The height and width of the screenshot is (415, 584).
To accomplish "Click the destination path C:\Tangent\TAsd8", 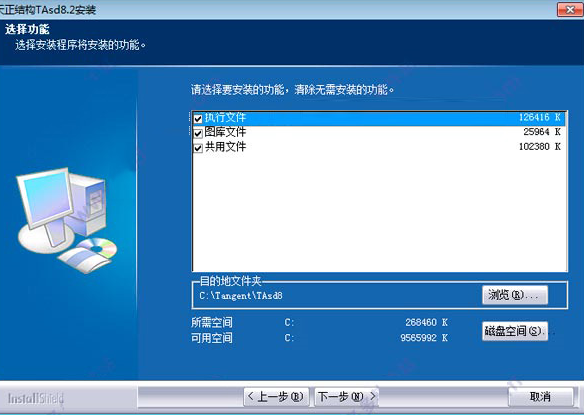I will coord(241,296).
